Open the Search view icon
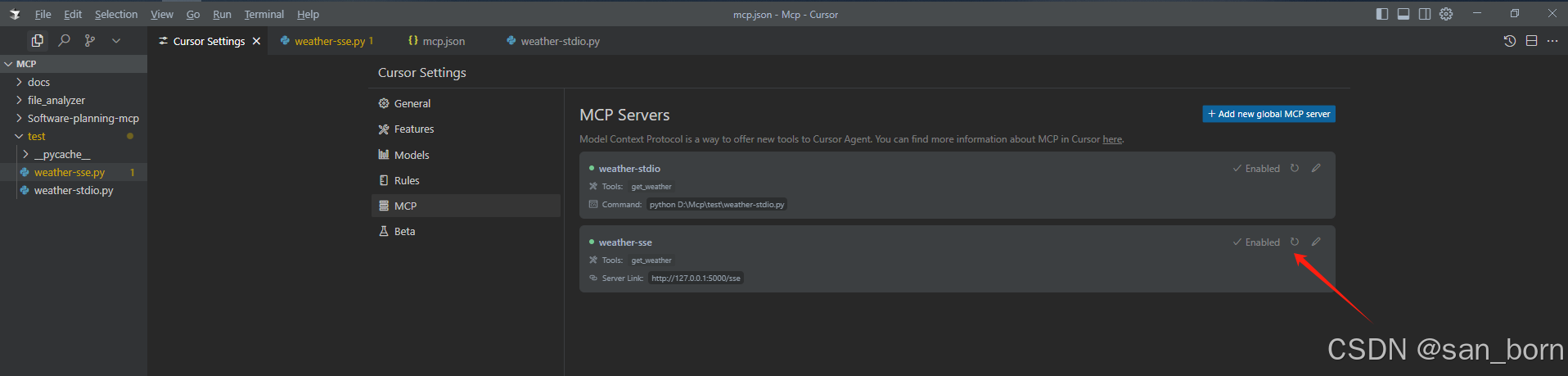The height and width of the screenshot is (376, 1568). 64,40
